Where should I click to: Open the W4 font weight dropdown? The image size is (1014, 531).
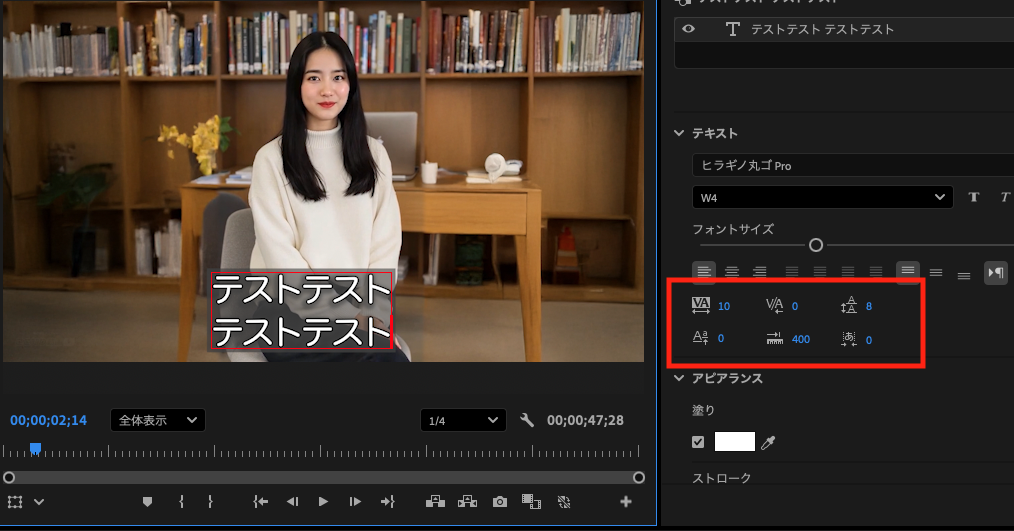821,197
